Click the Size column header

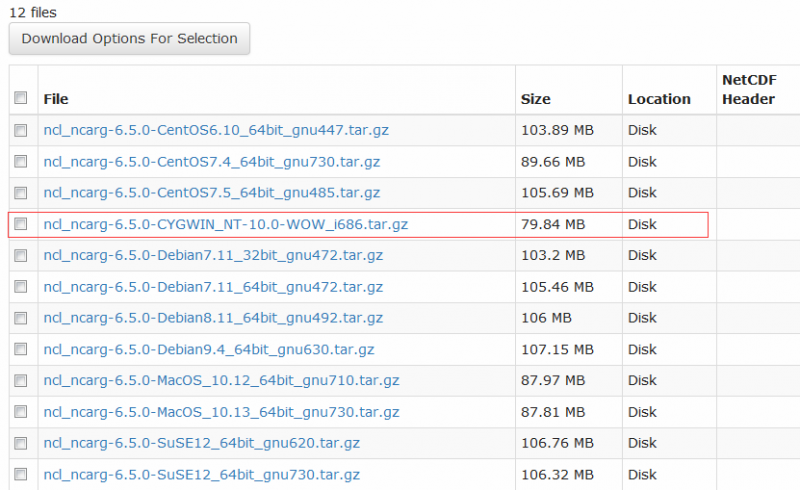pyautogui.click(x=536, y=99)
